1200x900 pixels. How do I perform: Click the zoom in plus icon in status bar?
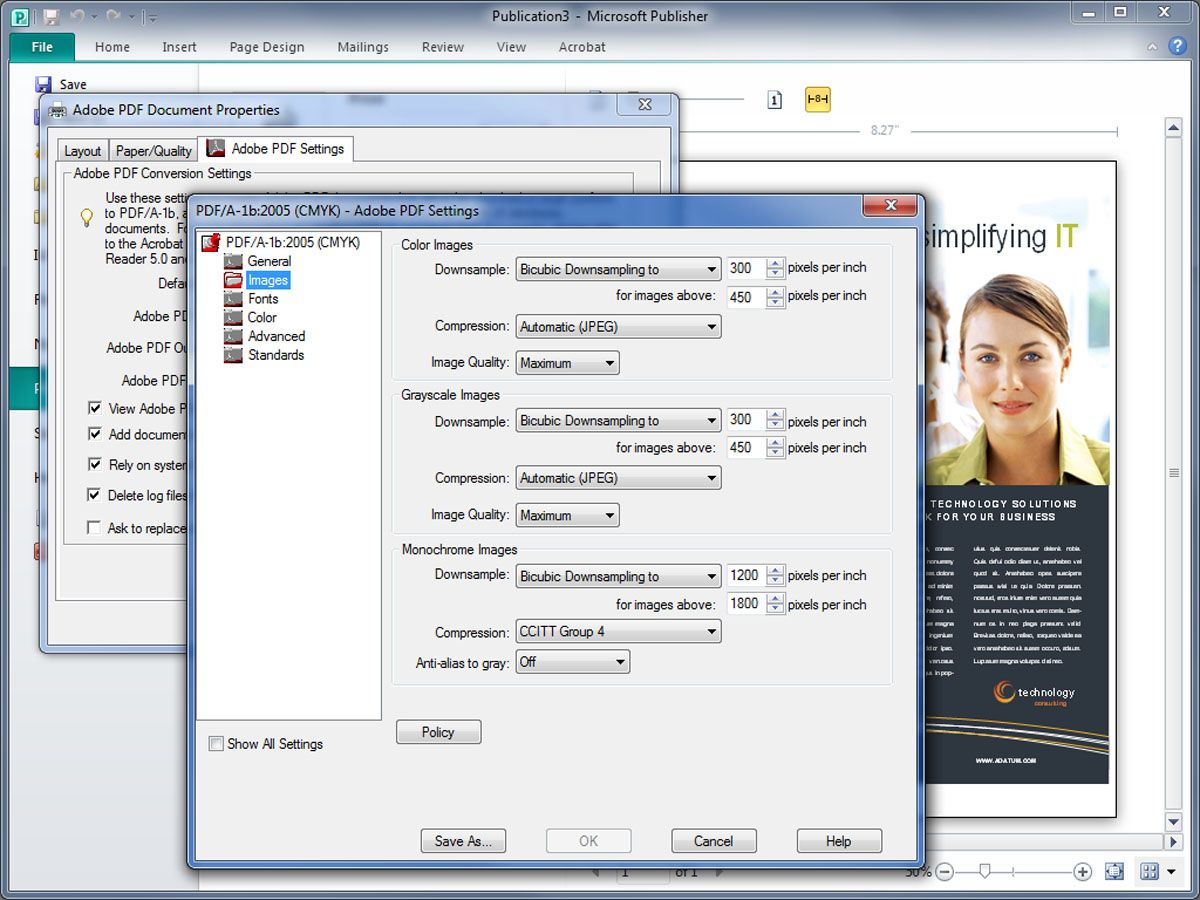[1082, 872]
